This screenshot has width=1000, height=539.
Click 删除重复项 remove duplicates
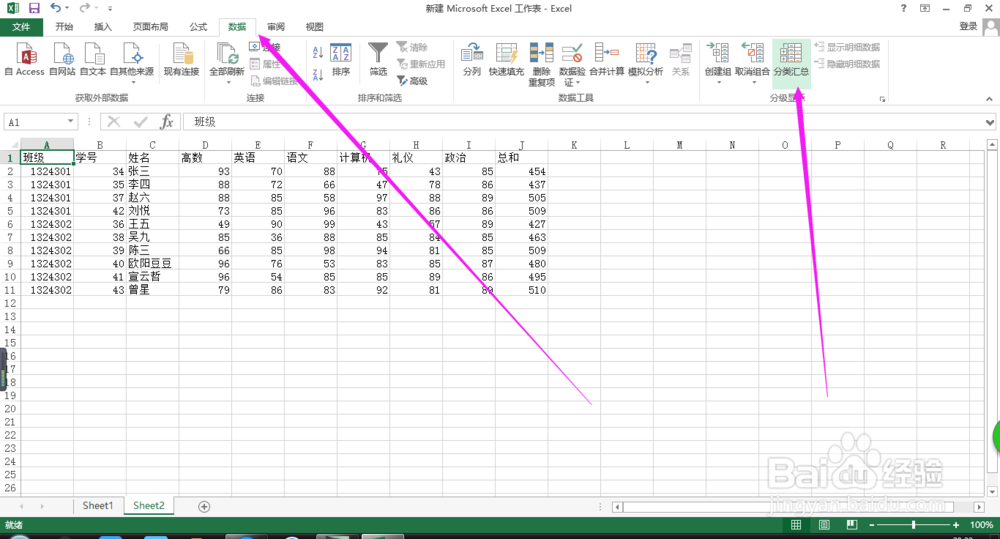pyautogui.click(x=541, y=64)
